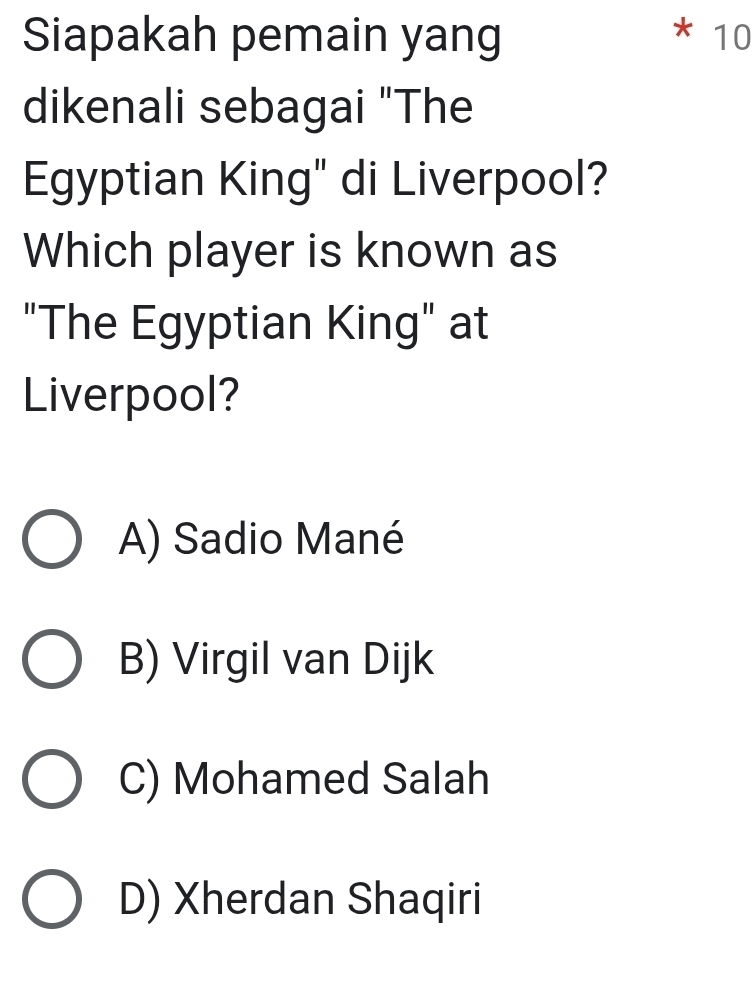Click the 'Siapakah pemain yang' question line
The height and width of the screenshot is (1000, 756).
pos(262,38)
